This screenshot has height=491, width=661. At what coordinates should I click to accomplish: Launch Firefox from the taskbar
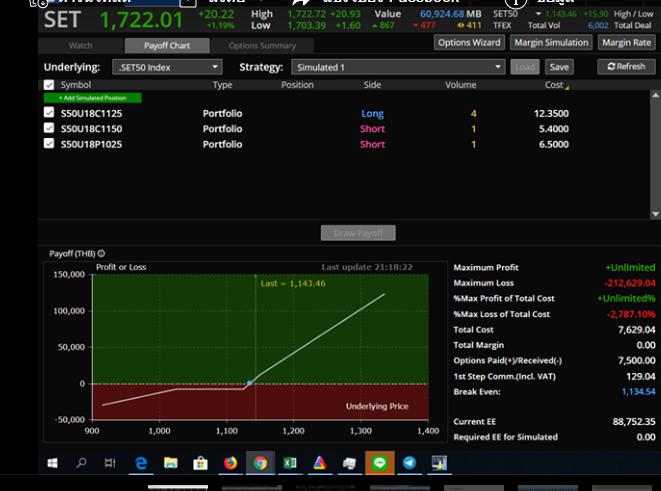(230, 463)
